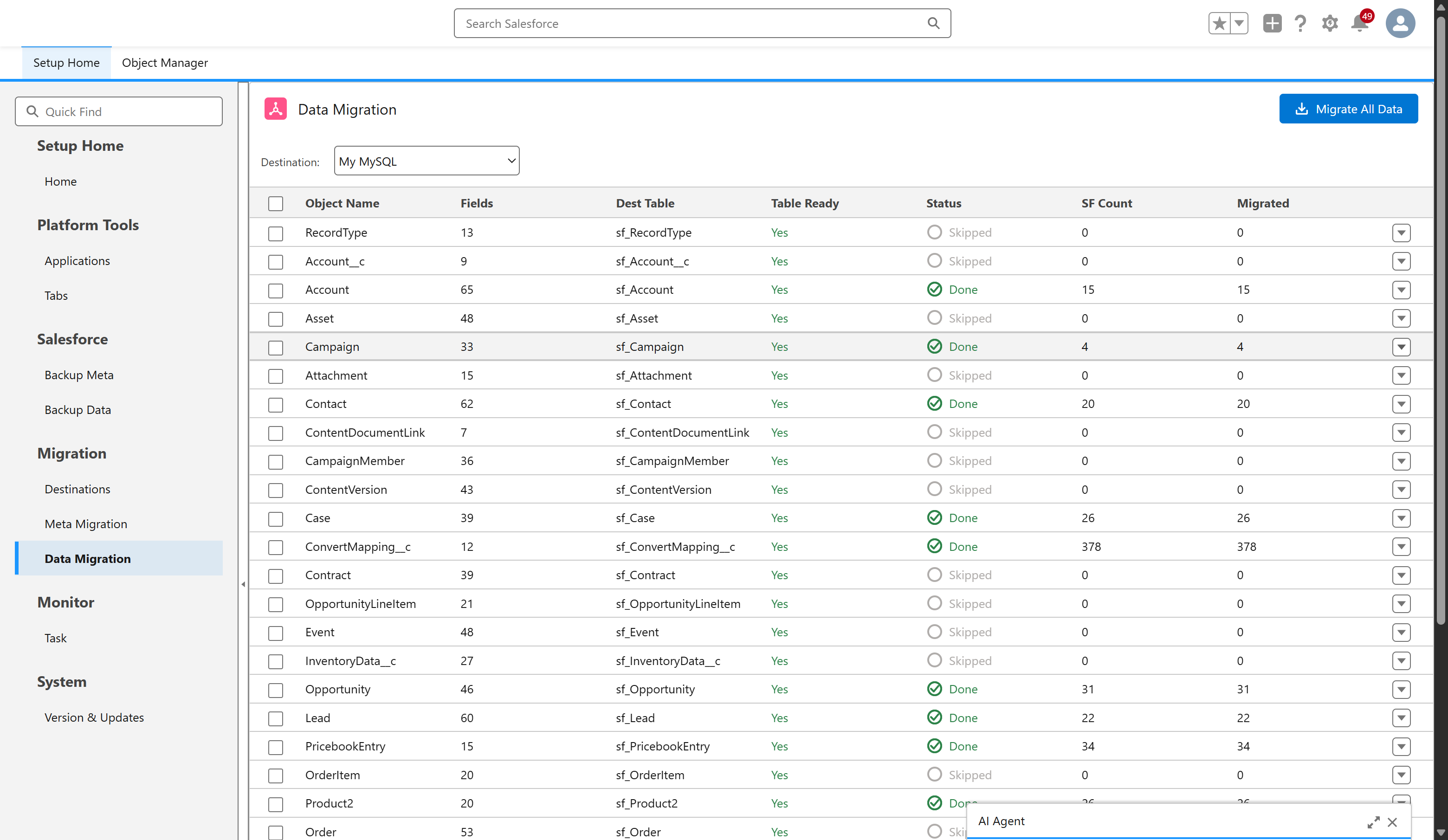Viewport: 1448px width, 840px height.
Task: Select the Account row checkbox
Action: (276, 290)
